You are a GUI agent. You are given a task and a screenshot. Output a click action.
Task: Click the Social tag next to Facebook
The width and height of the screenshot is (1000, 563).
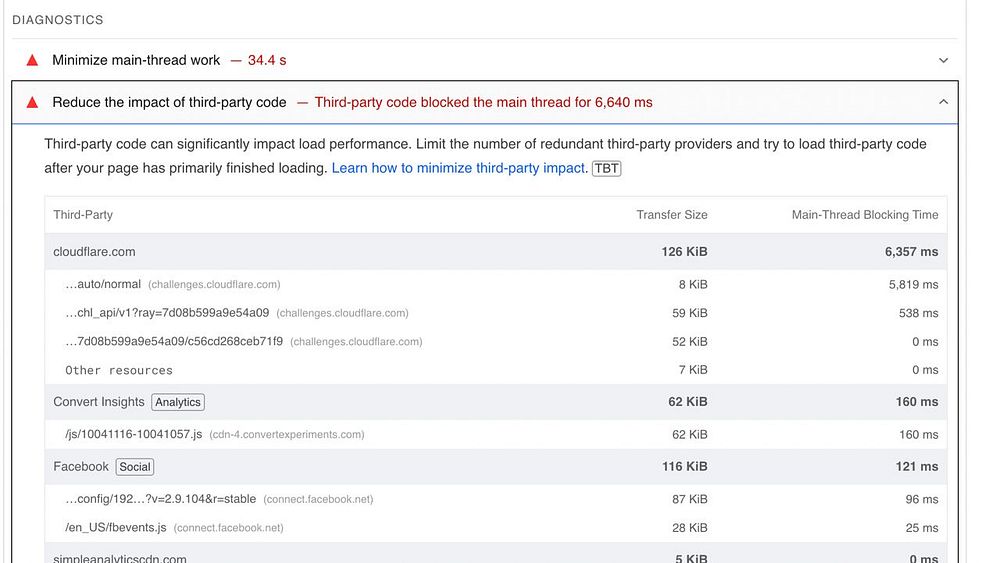(x=135, y=467)
